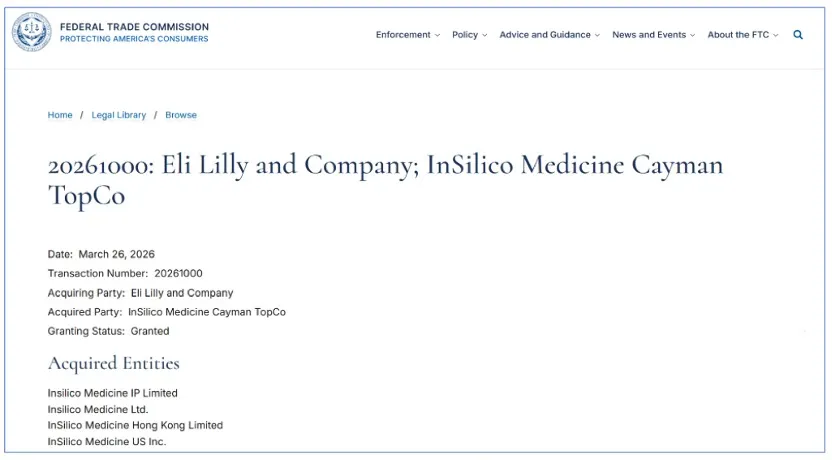832x460 pixels.
Task: Click the Eli Lilly page heading
Action: pyautogui.click(x=385, y=179)
